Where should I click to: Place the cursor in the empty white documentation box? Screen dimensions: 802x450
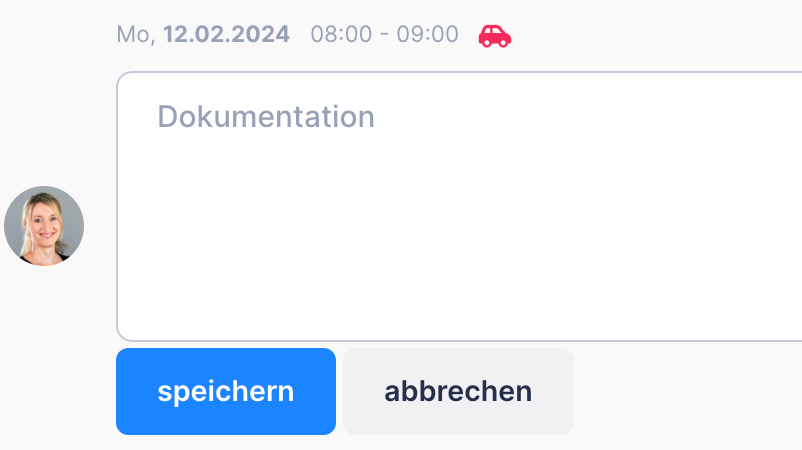(x=459, y=206)
